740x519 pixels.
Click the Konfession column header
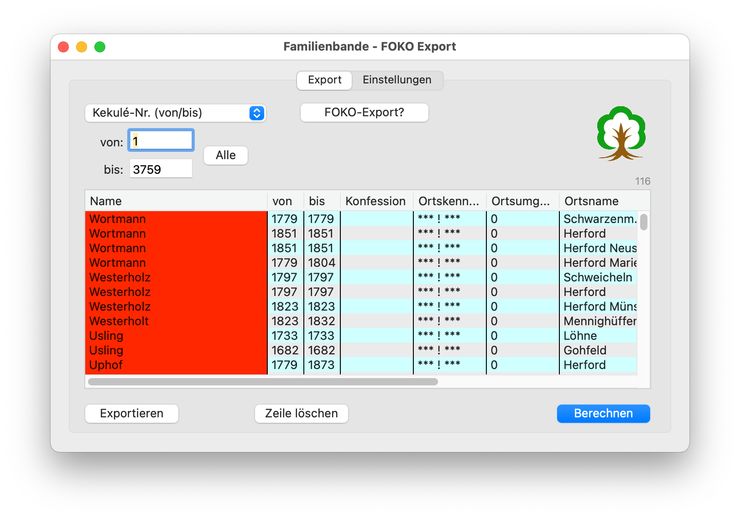pos(376,201)
